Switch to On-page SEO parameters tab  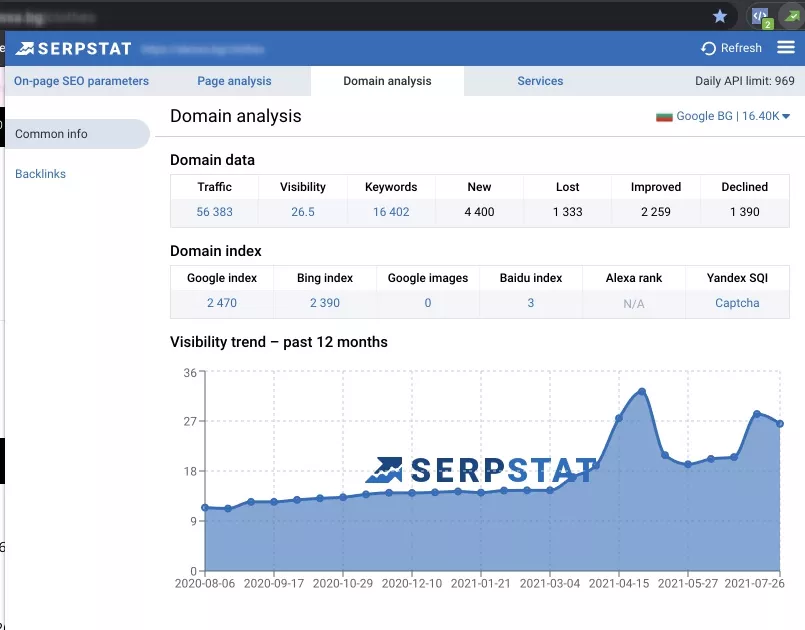(x=81, y=81)
